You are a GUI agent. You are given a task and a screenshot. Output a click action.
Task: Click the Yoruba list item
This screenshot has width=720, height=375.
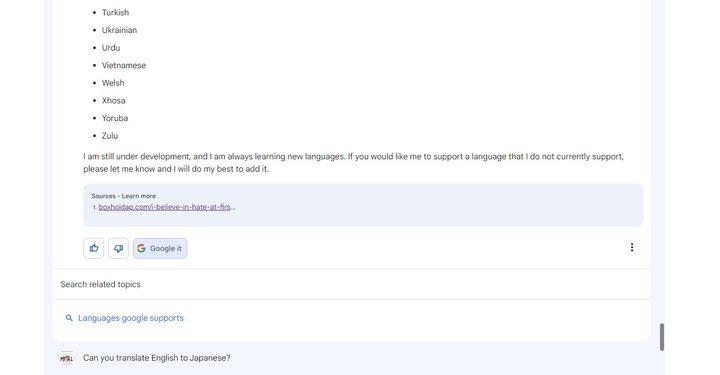115,118
